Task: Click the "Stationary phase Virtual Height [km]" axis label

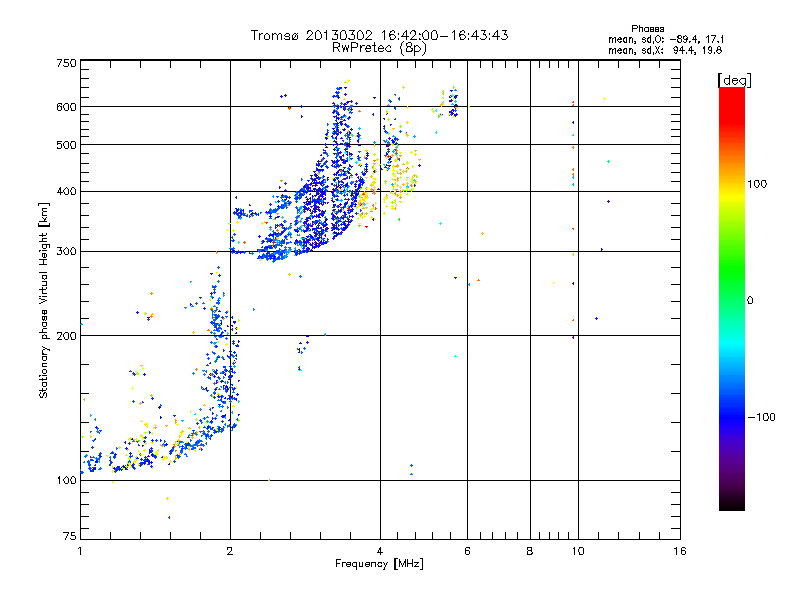Action: (x=44, y=300)
